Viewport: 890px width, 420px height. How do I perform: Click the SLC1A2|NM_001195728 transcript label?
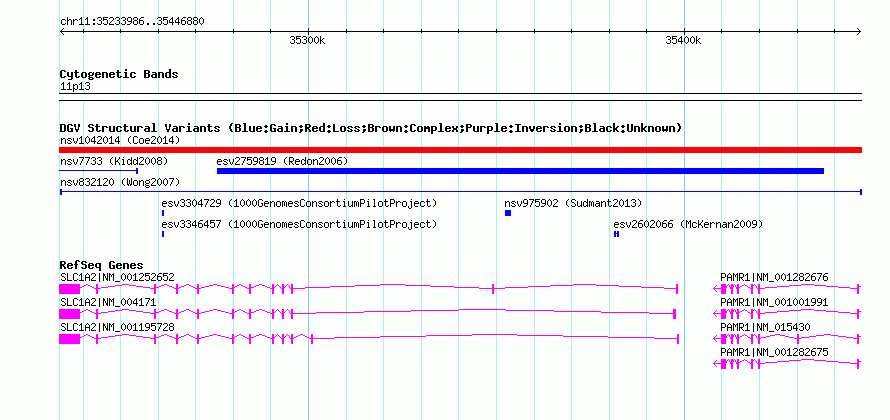pos(117,327)
